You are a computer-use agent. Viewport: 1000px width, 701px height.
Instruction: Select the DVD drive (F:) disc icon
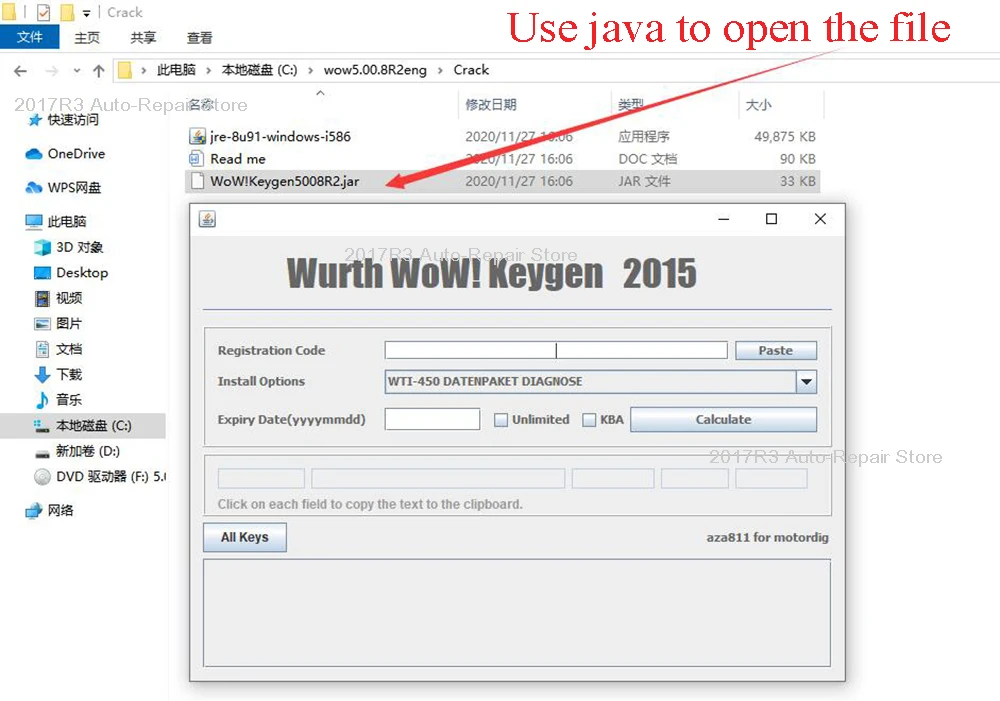(42, 477)
